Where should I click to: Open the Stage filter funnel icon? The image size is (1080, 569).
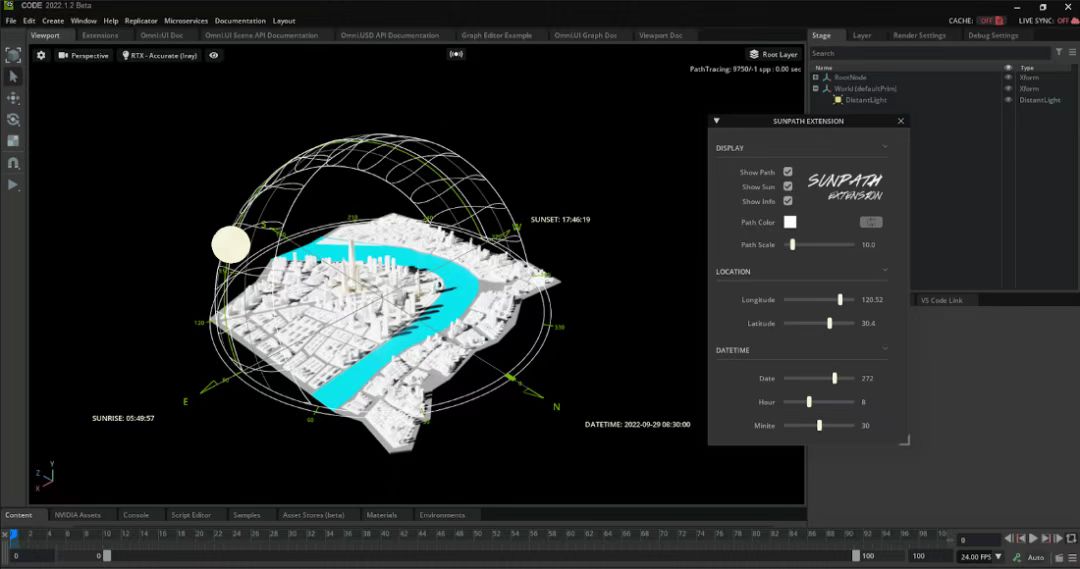point(1059,53)
